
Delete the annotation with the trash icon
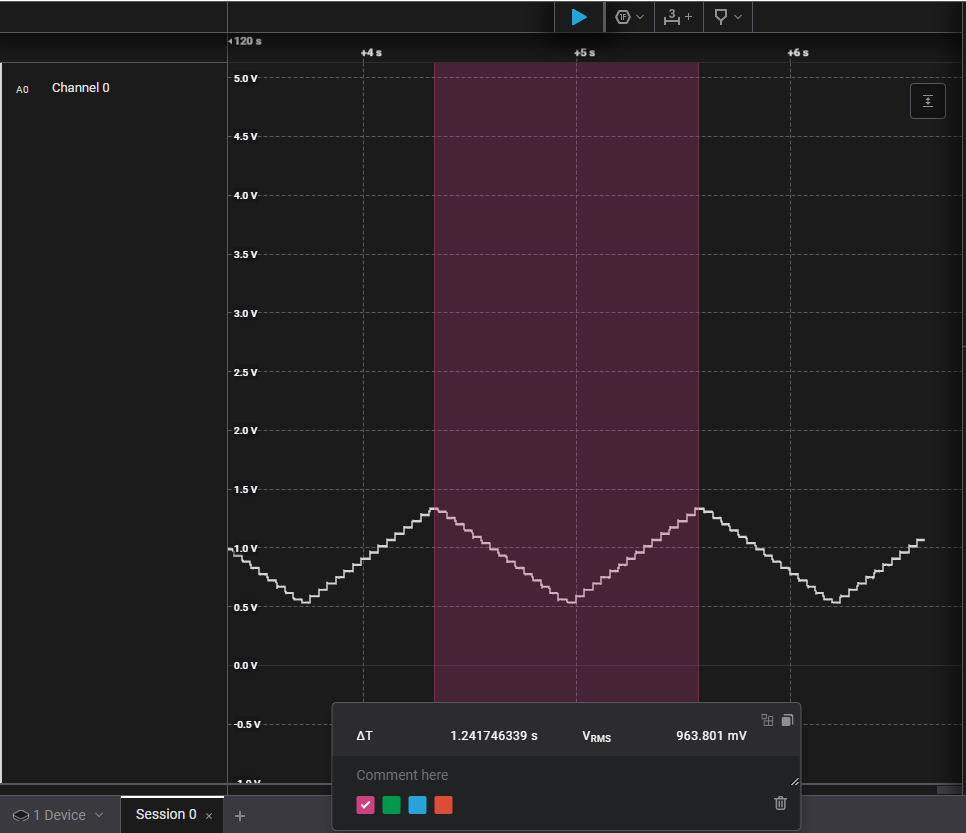(x=780, y=803)
